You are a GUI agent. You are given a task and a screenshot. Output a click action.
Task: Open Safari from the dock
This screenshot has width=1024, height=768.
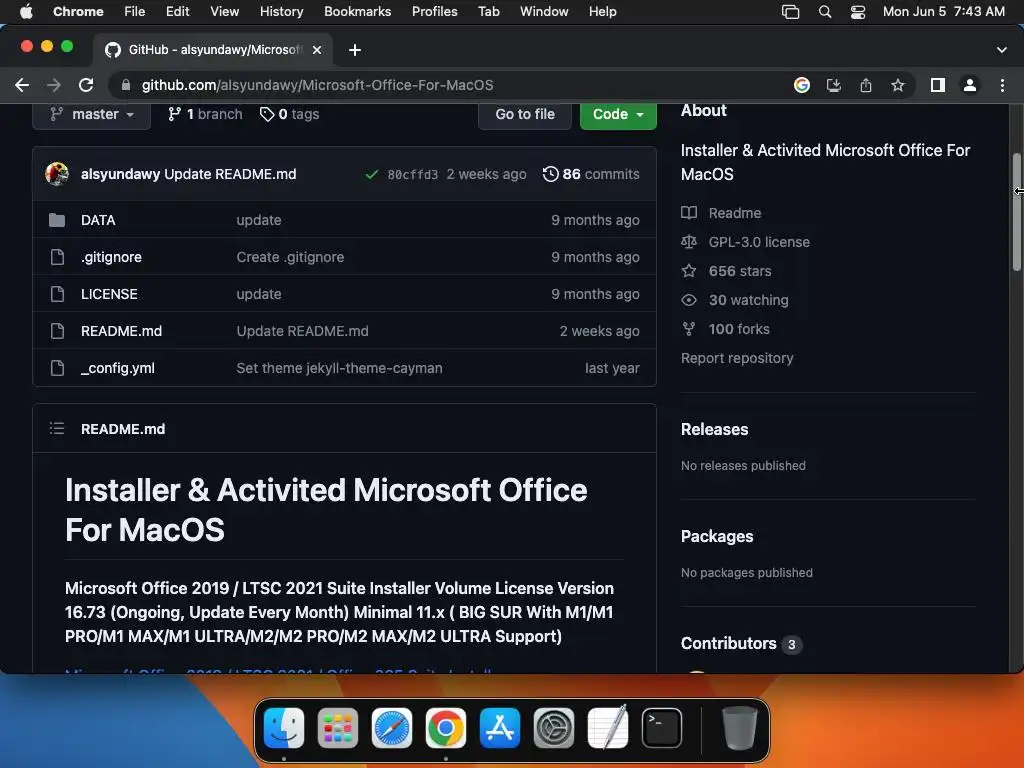tap(392, 728)
